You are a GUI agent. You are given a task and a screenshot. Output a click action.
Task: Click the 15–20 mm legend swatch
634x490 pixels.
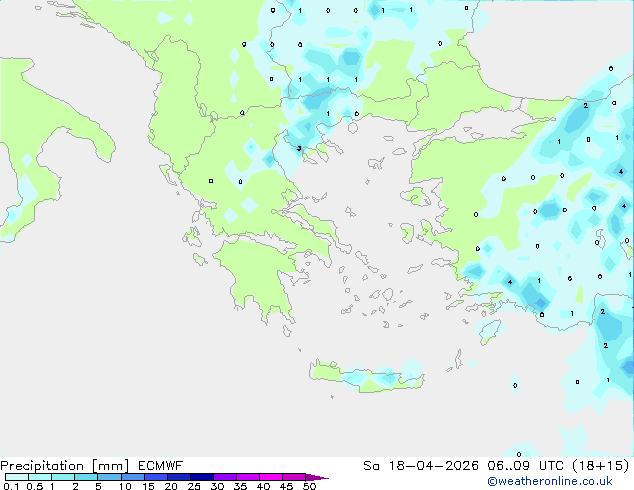155,477
